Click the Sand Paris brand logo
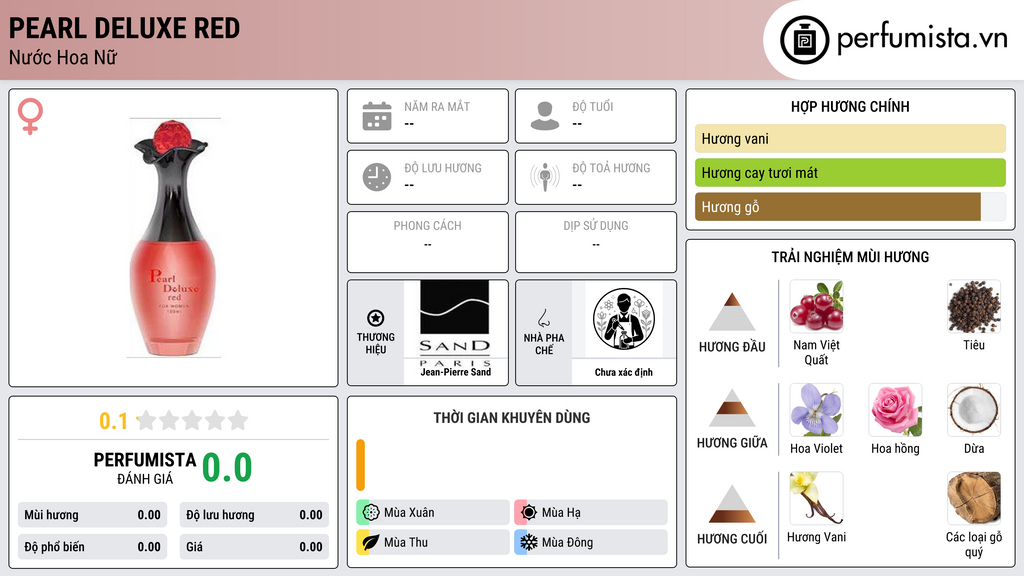 [455, 323]
